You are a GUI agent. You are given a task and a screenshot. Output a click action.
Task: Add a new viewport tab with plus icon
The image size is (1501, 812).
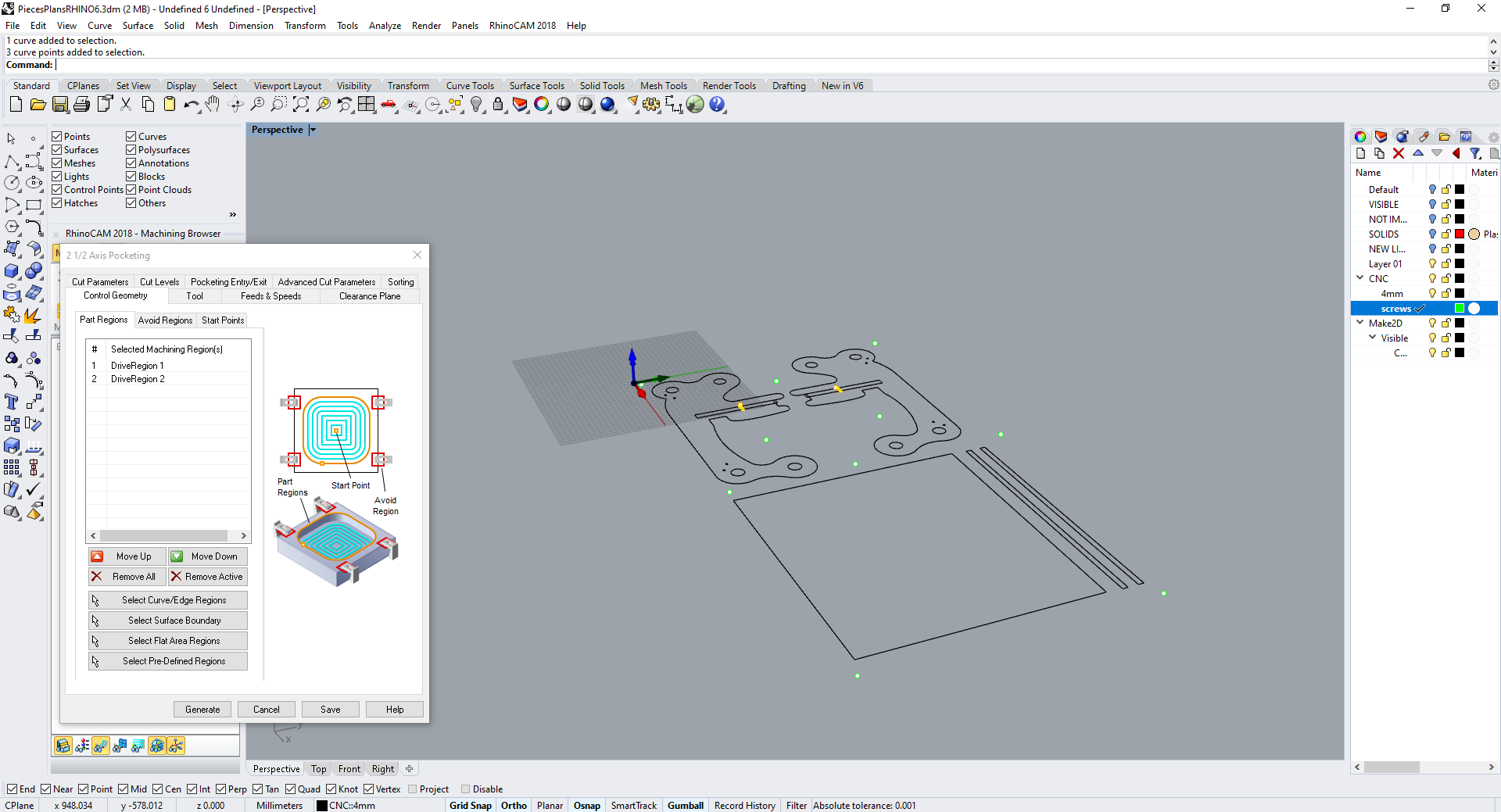[x=409, y=769]
